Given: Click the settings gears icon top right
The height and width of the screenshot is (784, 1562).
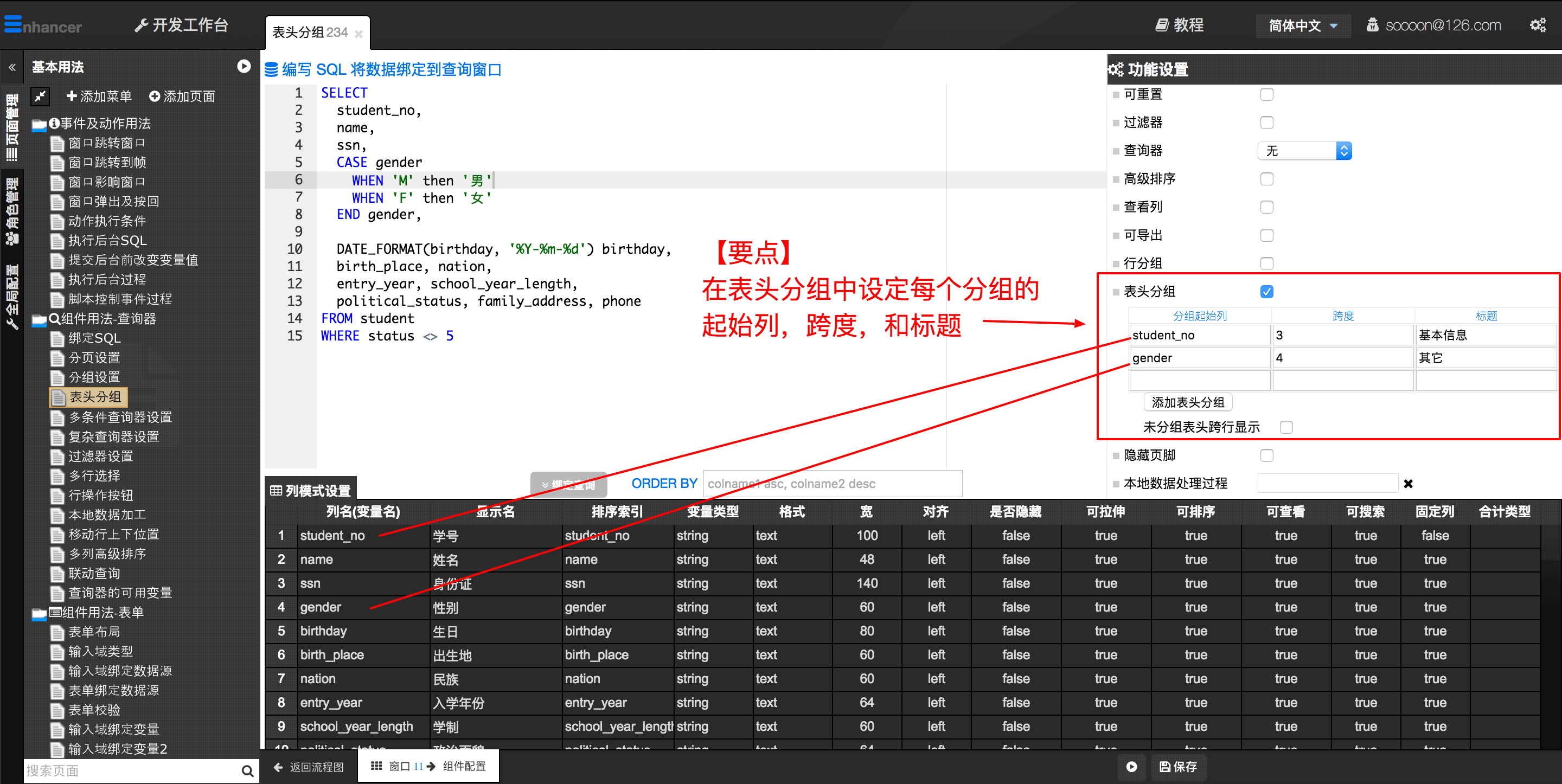Looking at the screenshot, I should [1537, 25].
